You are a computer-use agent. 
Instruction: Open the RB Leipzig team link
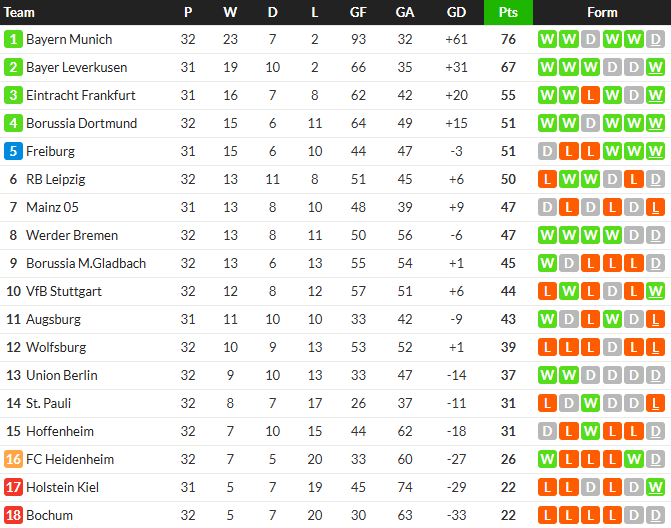click(x=56, y=179)
